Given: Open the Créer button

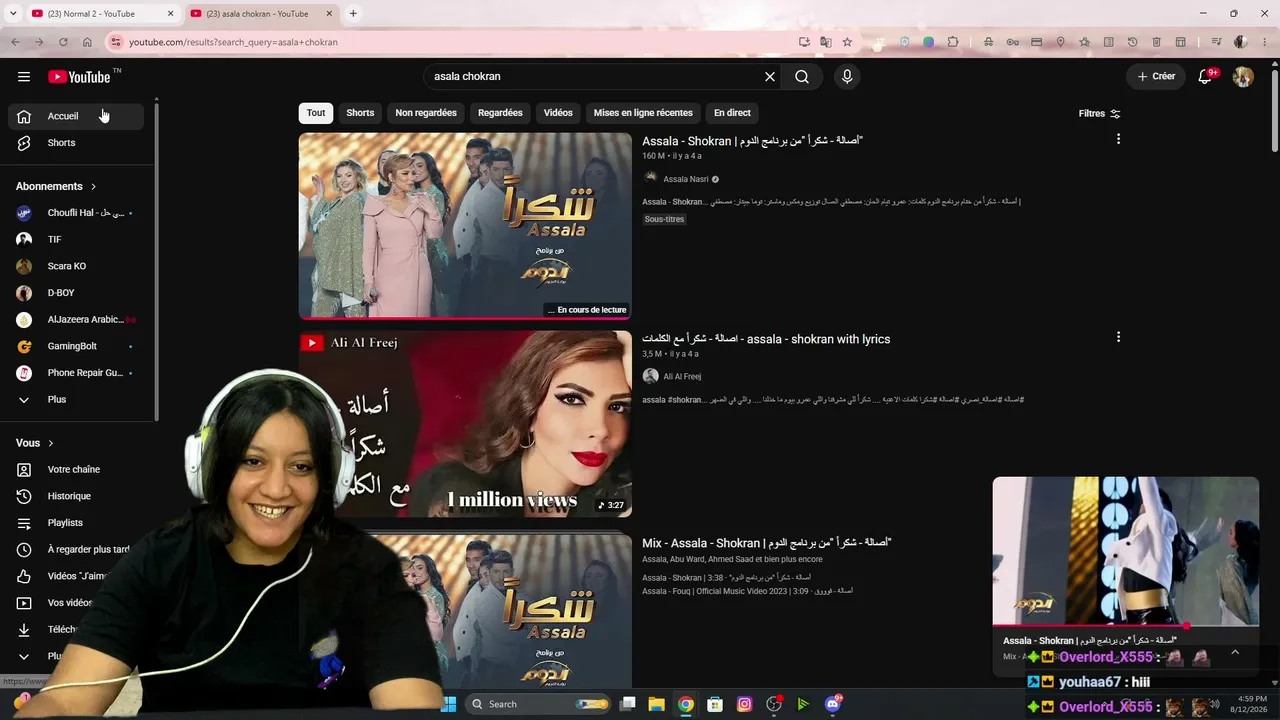Looking at the screenshot, I should [1156, 77].
